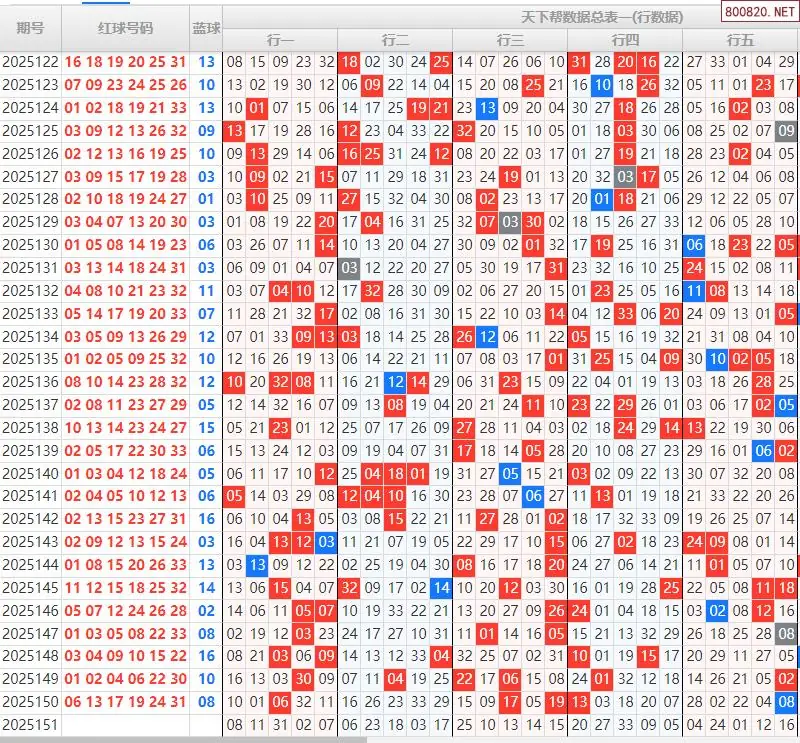Screen dimensions: 800x743
Task: Click gray 03 cell in row 2025131
Action: [x=349, y=268]
